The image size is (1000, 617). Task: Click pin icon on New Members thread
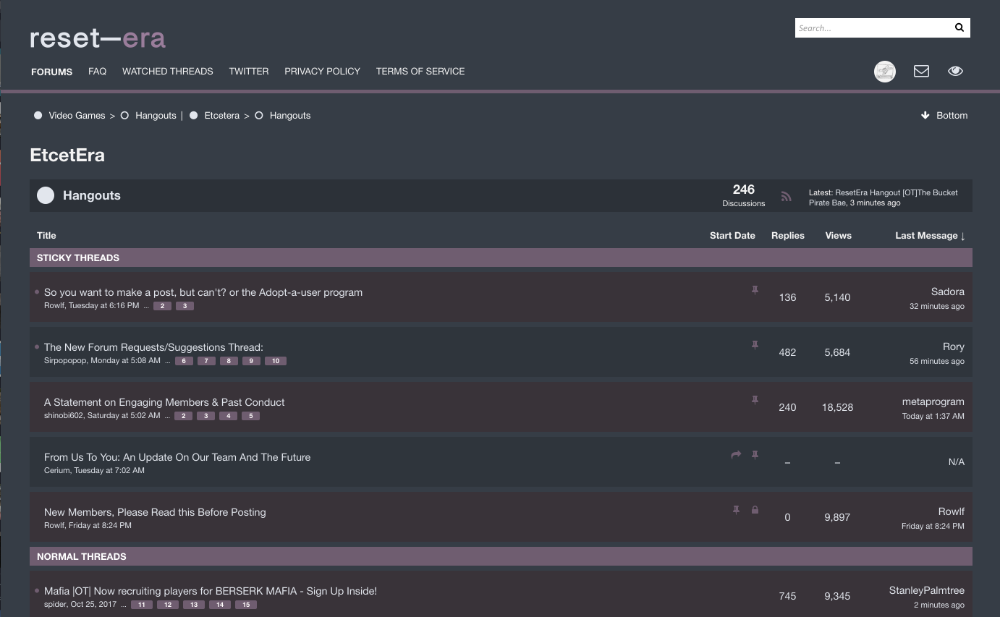(736, 509)
